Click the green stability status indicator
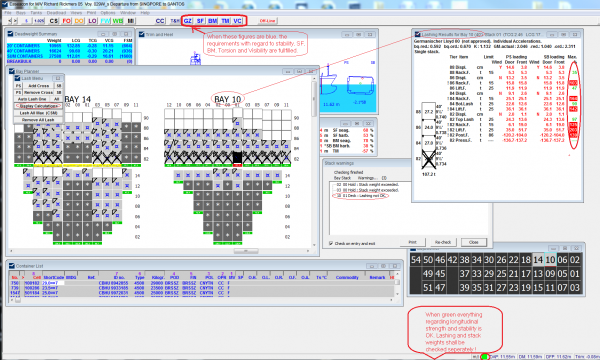This screenshot has width=600, height=360. pyautogui.click(x=485, y=357)
